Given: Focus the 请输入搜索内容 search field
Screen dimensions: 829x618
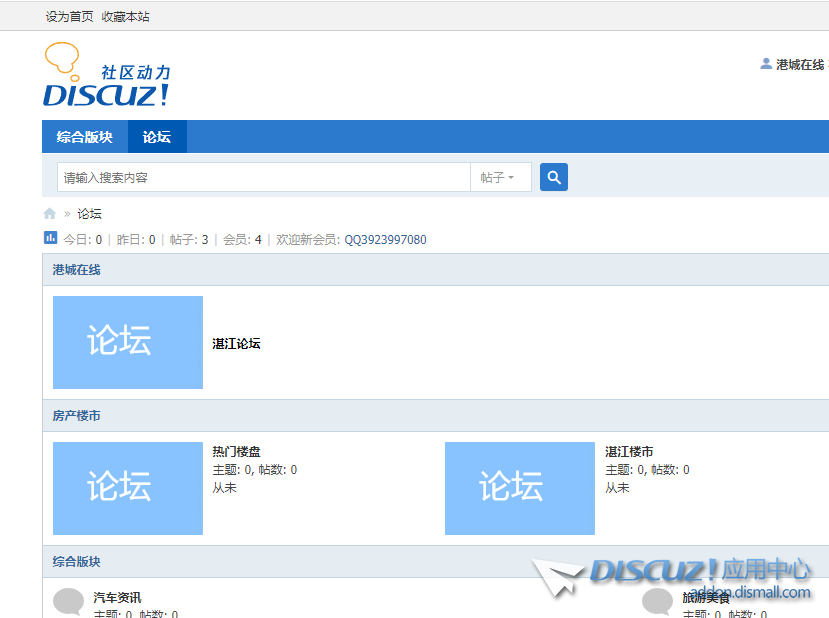Looking at the screenshot, I should click(x=263, y=177).
